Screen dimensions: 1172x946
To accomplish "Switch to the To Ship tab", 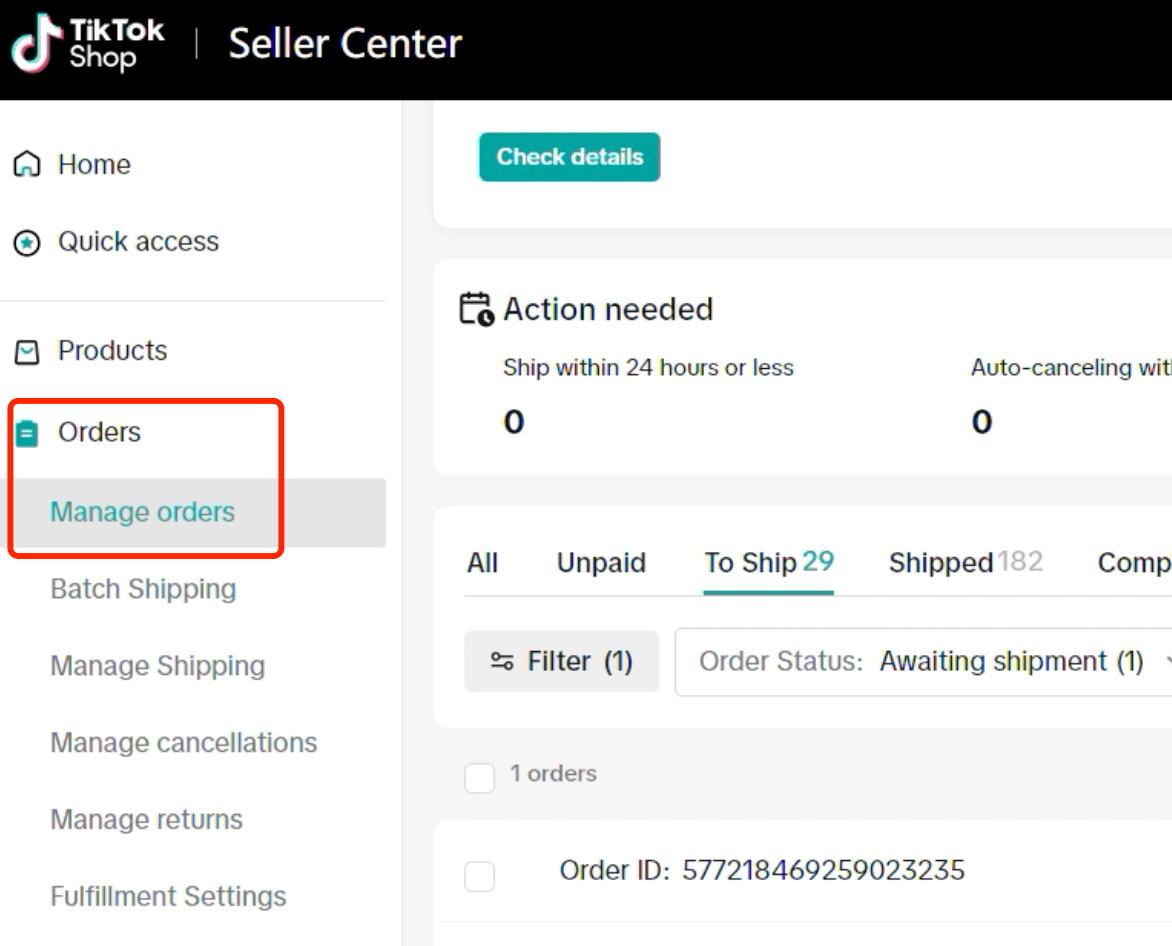I will [x=768, y=562].
